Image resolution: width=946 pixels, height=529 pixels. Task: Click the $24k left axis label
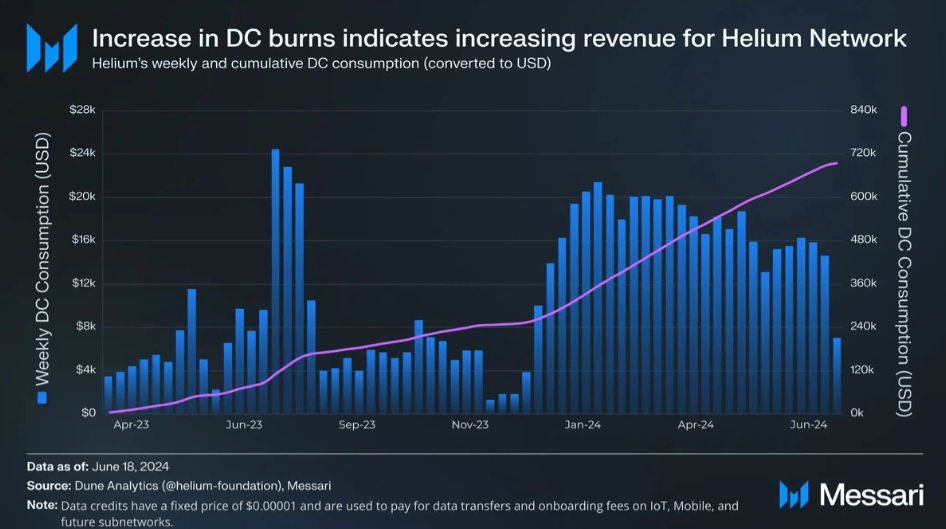click(83, 153)
